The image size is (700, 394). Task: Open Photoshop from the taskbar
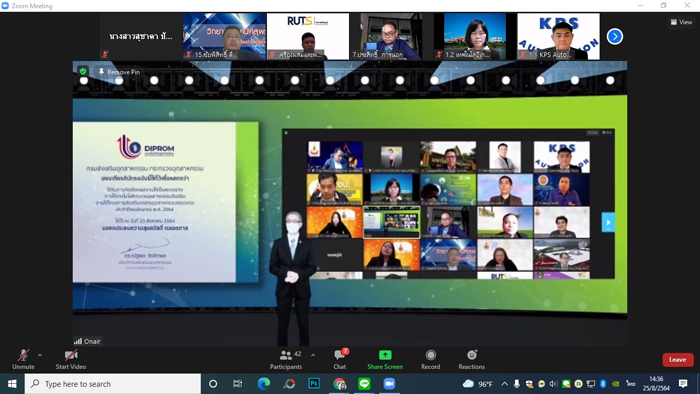(314, 384)
